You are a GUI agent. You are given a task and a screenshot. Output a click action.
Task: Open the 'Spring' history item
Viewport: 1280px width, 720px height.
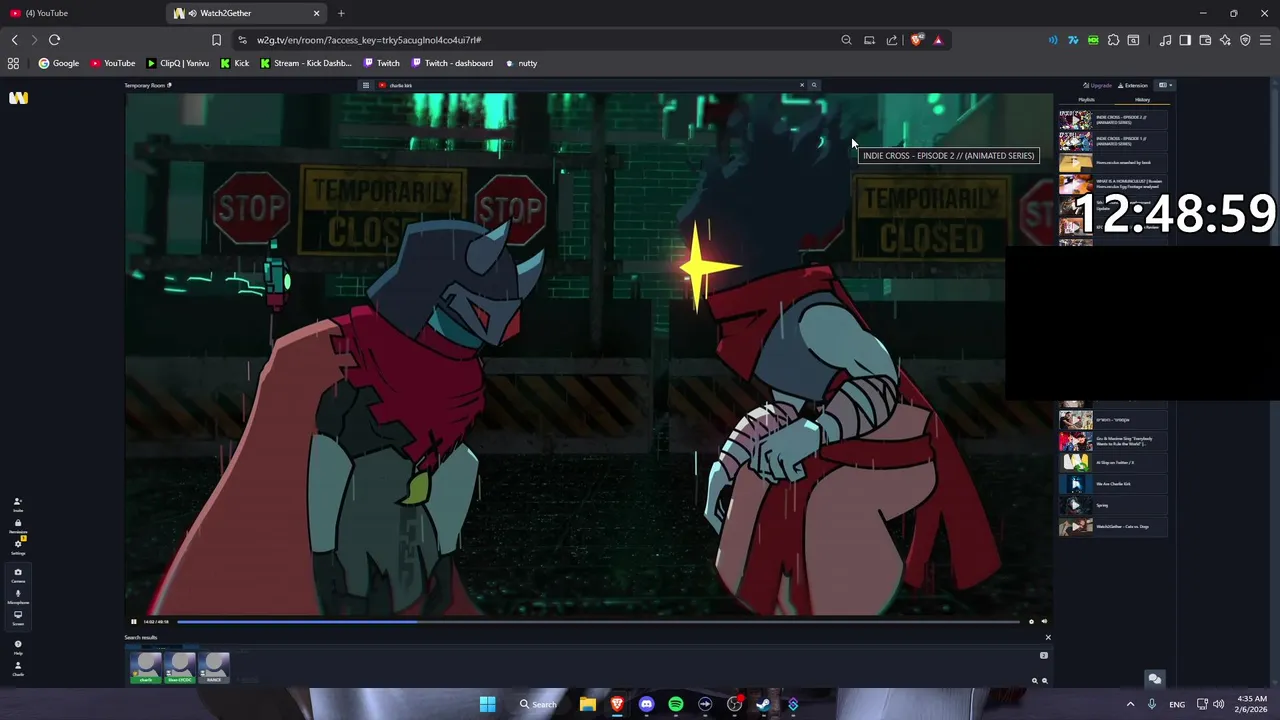[x=1113, y=505]
